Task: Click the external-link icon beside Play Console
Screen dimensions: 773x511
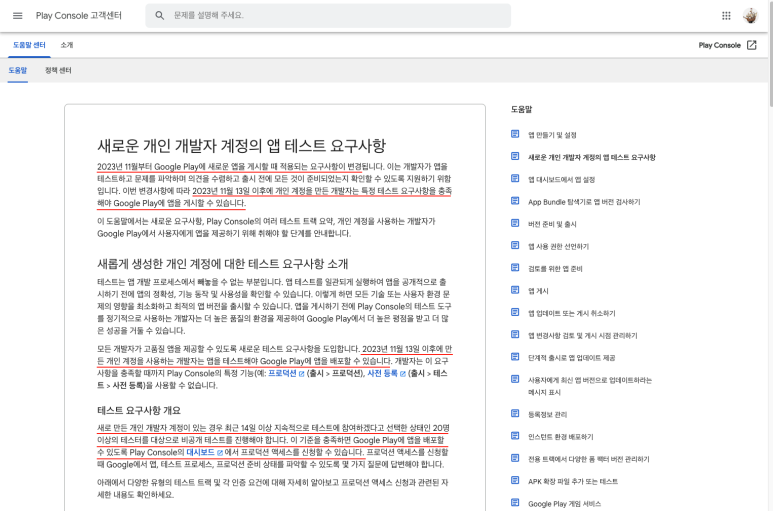Action: pos(752,45)
